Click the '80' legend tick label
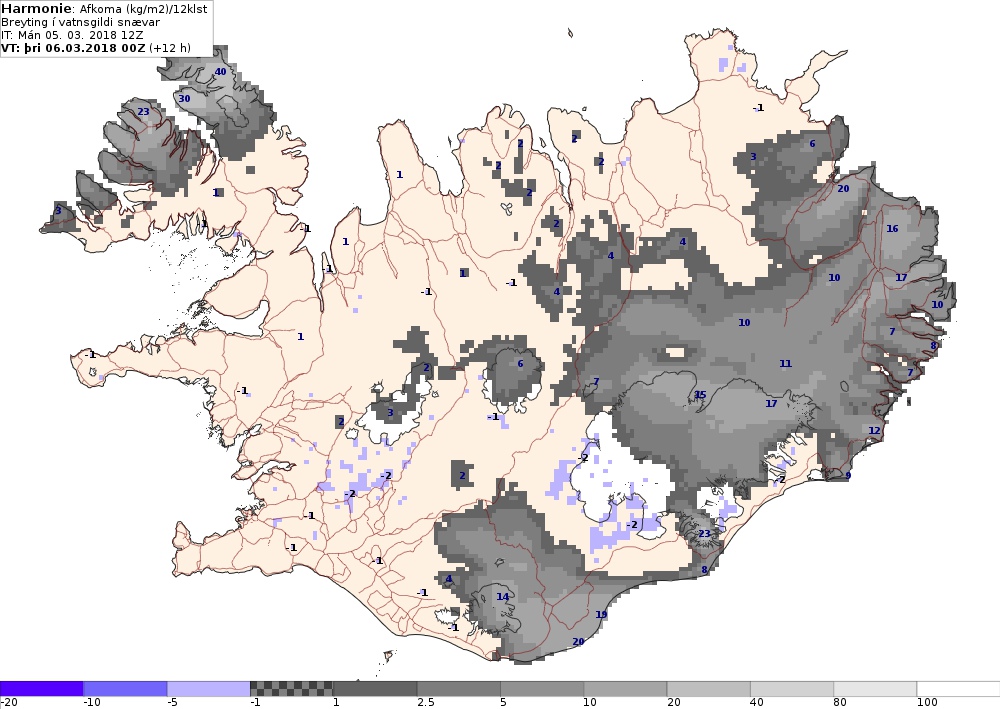 click(x=840, y=703)
